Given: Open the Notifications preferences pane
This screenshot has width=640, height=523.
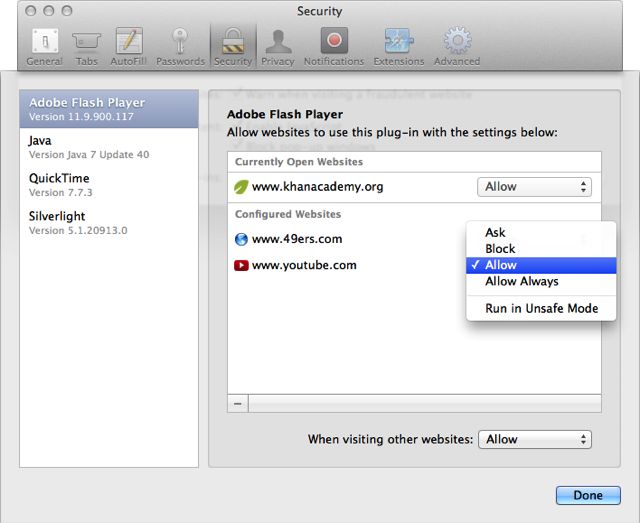Looking at the screenshot, I should [334, 47].
